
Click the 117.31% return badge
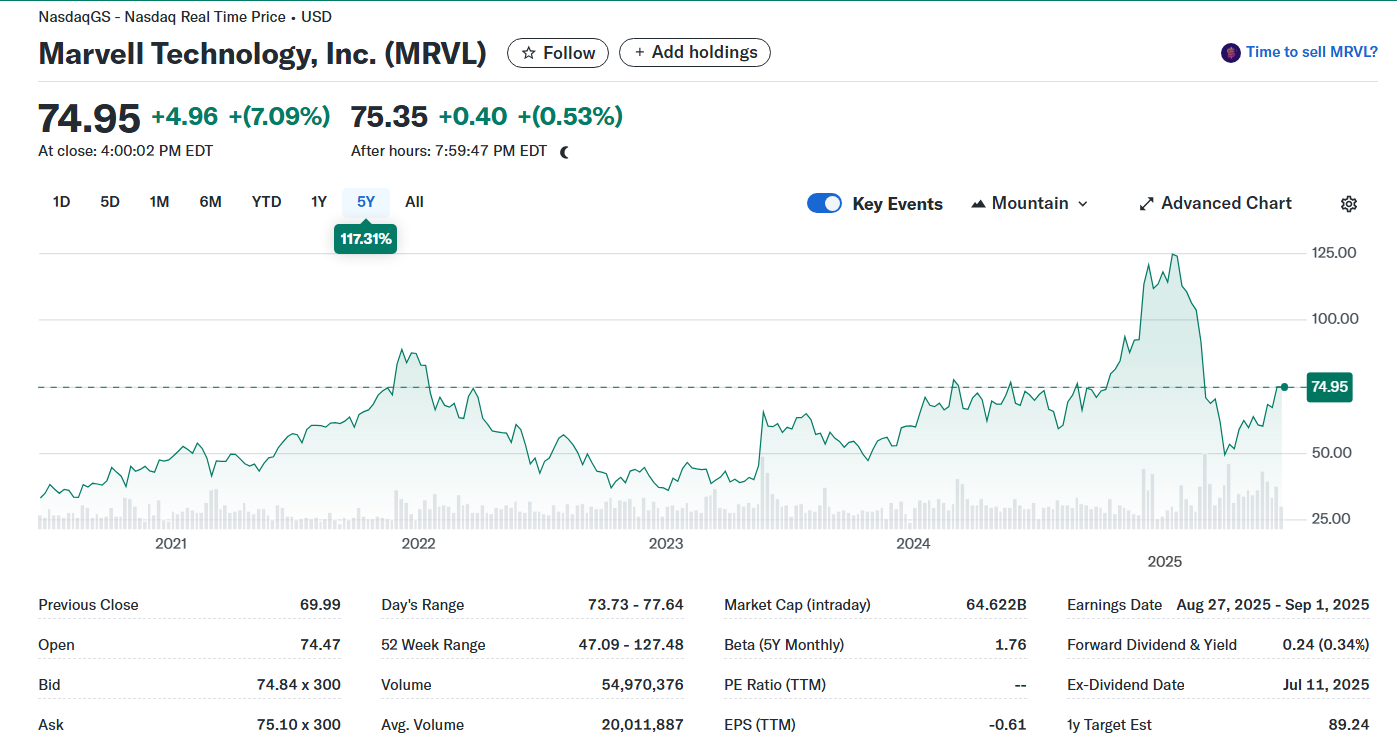point(366,240)
